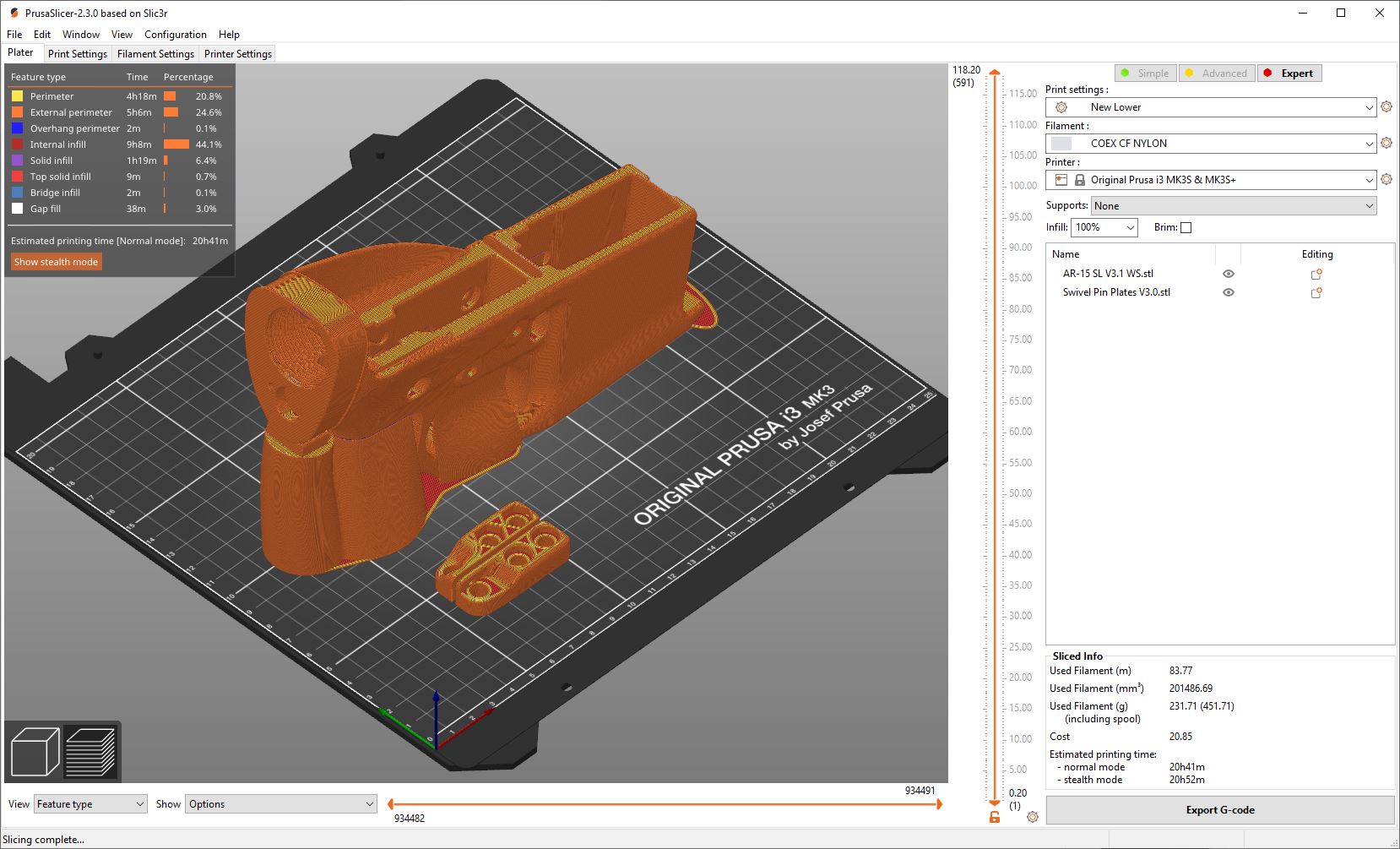Switch to sliced layers preview icon
This screenshot has width=1400, height=849.
coord(90,751)
